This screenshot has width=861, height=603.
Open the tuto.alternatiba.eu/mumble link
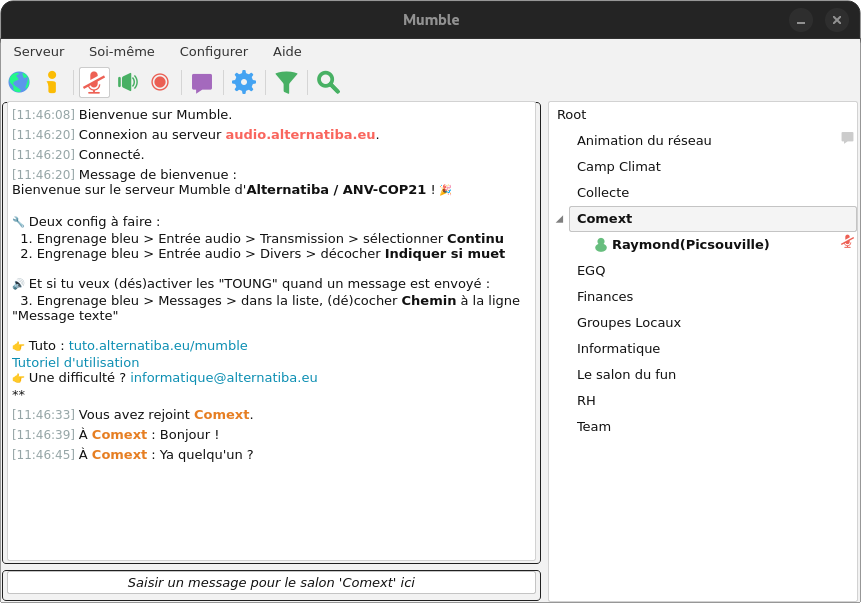[158, 345]
